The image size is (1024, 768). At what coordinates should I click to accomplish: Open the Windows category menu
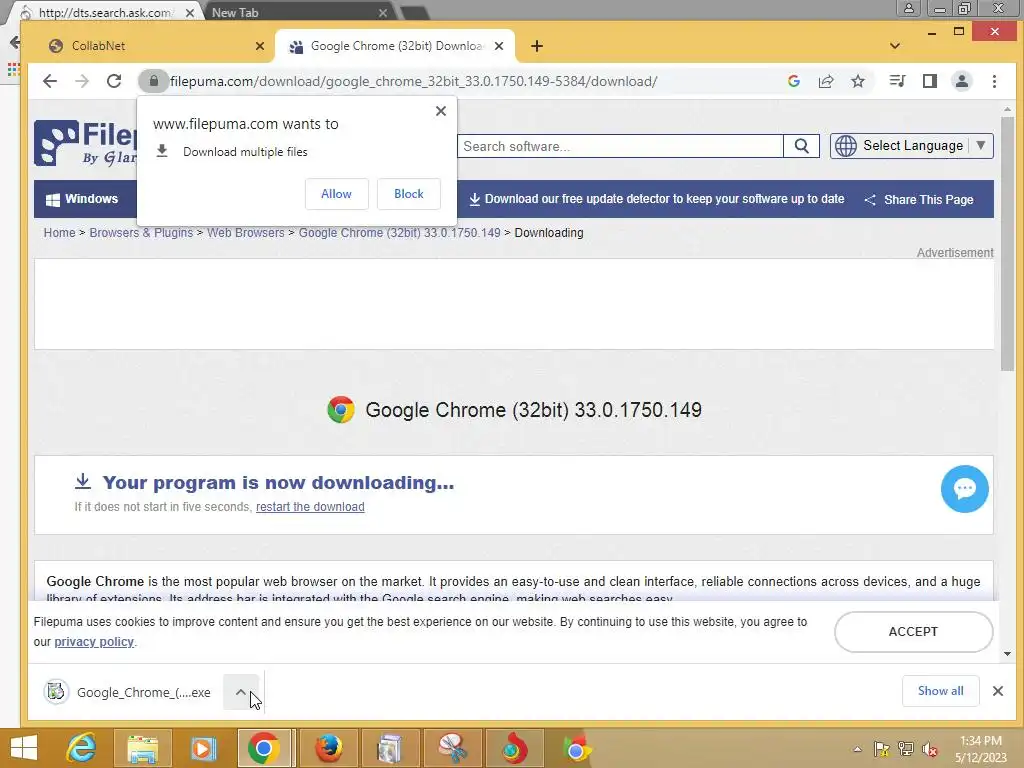83,199
